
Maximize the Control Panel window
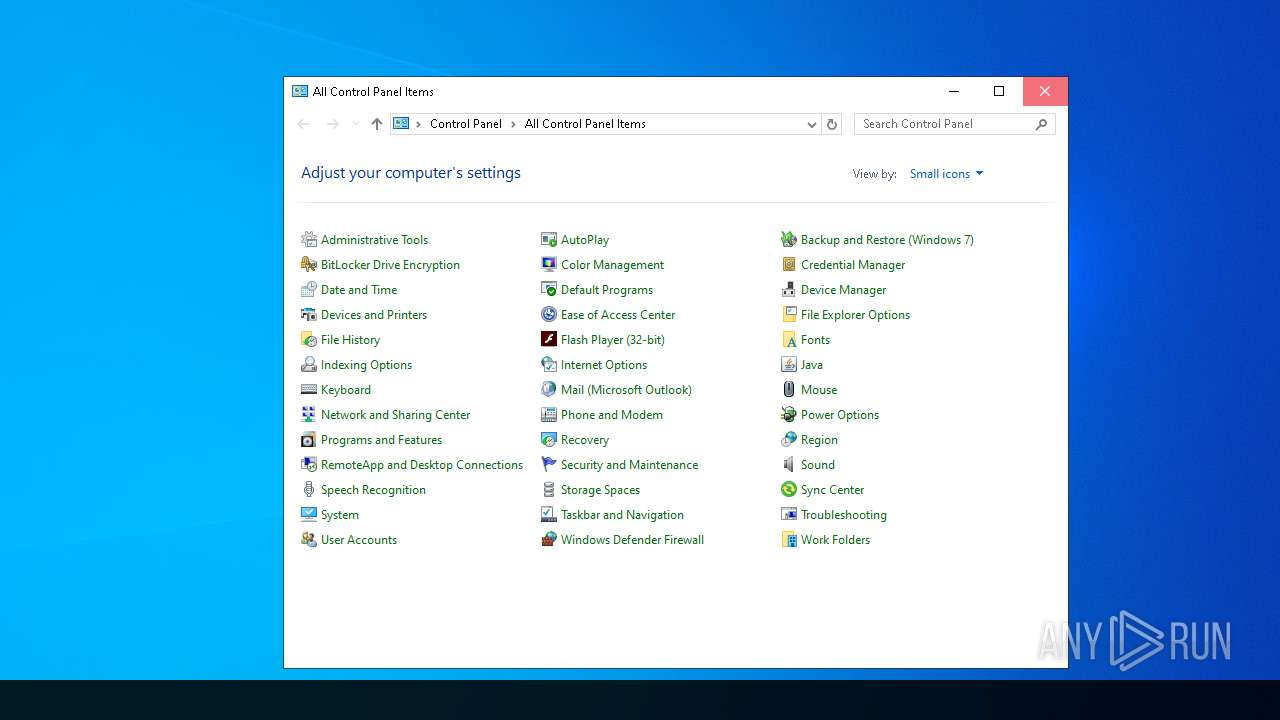coord(999,91)
